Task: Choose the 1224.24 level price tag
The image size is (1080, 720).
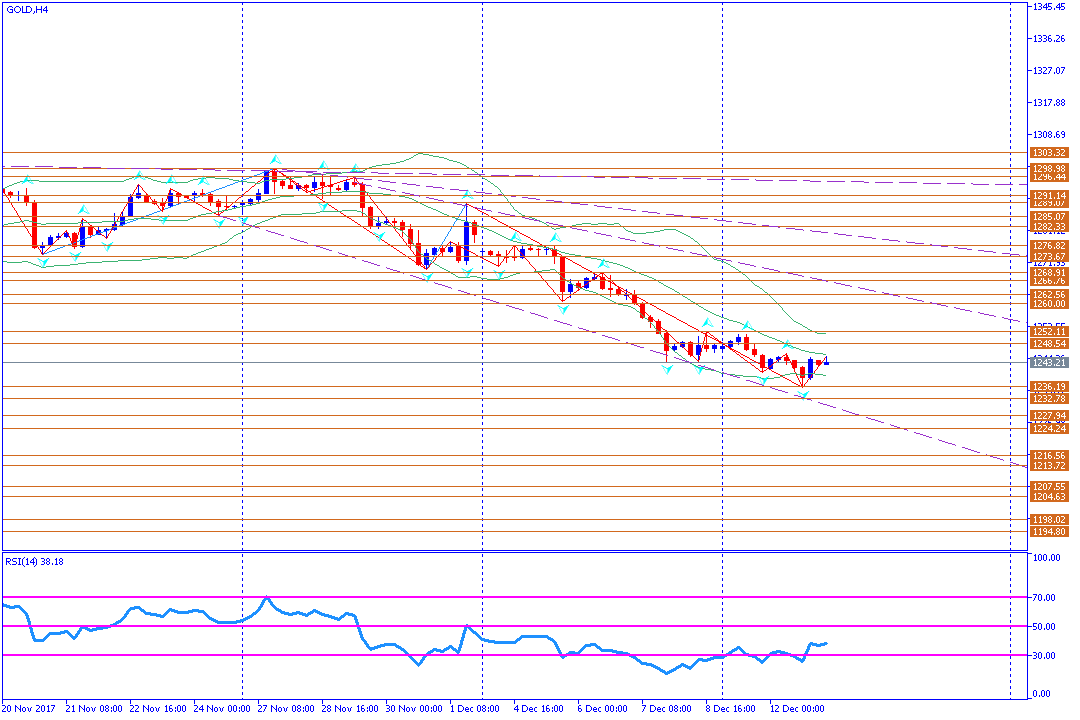Action: pyautogui.click(x=1049, y=429)
